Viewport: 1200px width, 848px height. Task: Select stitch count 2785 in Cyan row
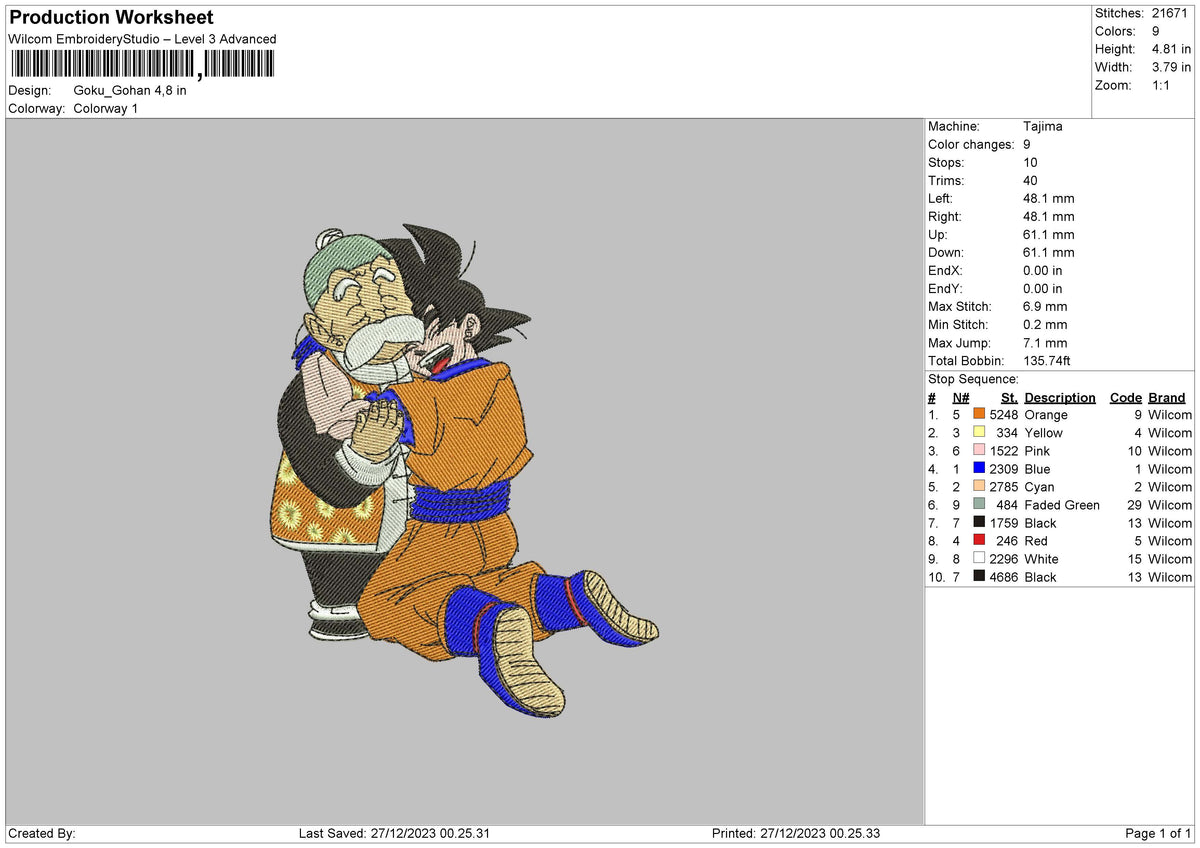click(1003, 486)
